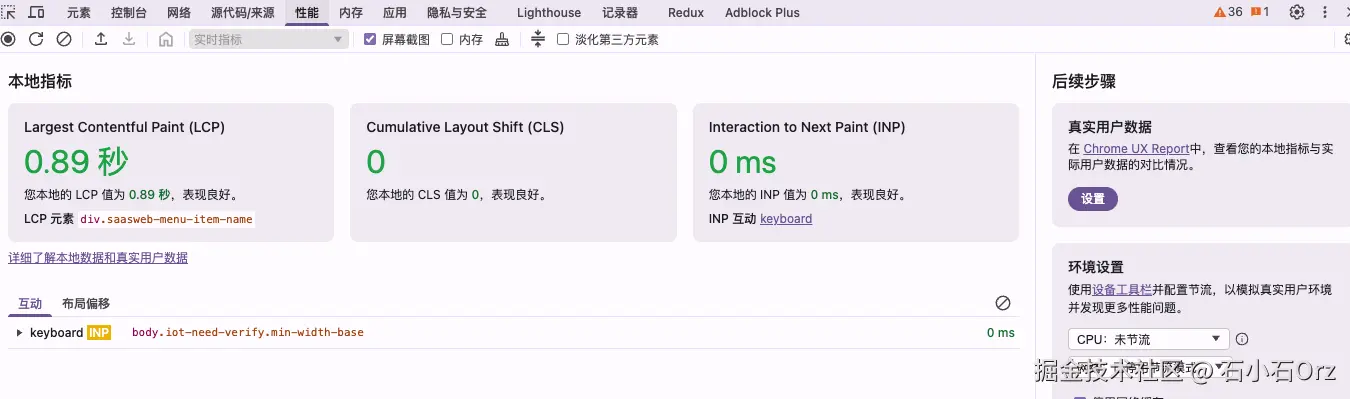The width and height of the screenshot is (1350, 399).
Task: Click the collect garbage broom icon
Action: tap(502, 39)
